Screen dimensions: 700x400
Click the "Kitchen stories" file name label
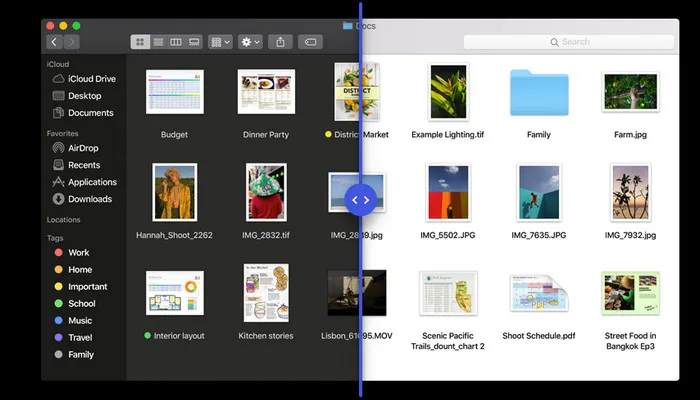[266, 336]
